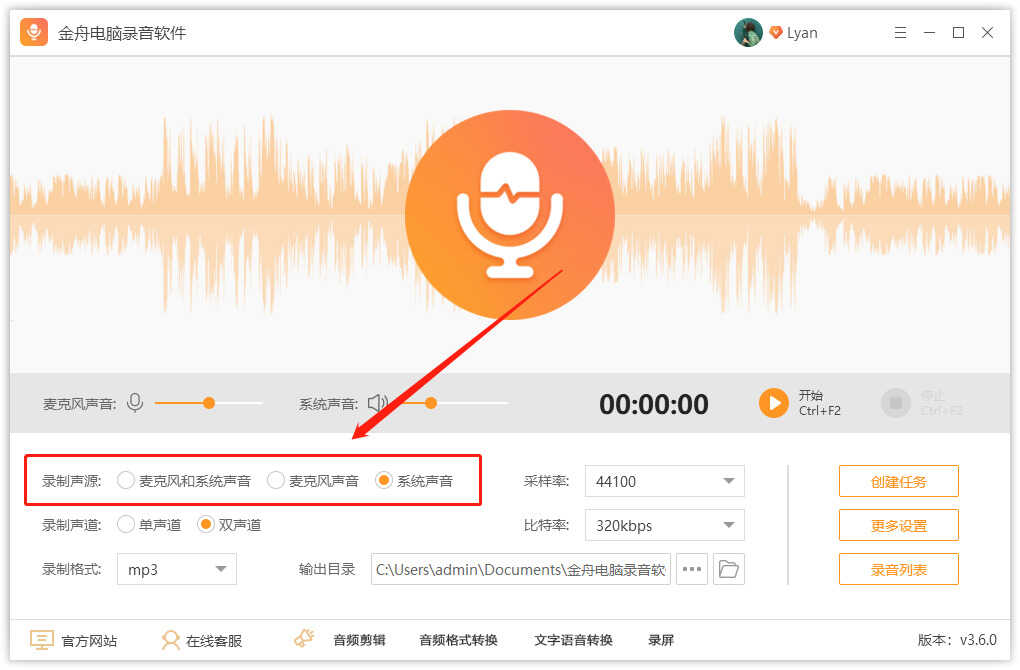
Task: Click the output directory path field
Action: (520, 569)
